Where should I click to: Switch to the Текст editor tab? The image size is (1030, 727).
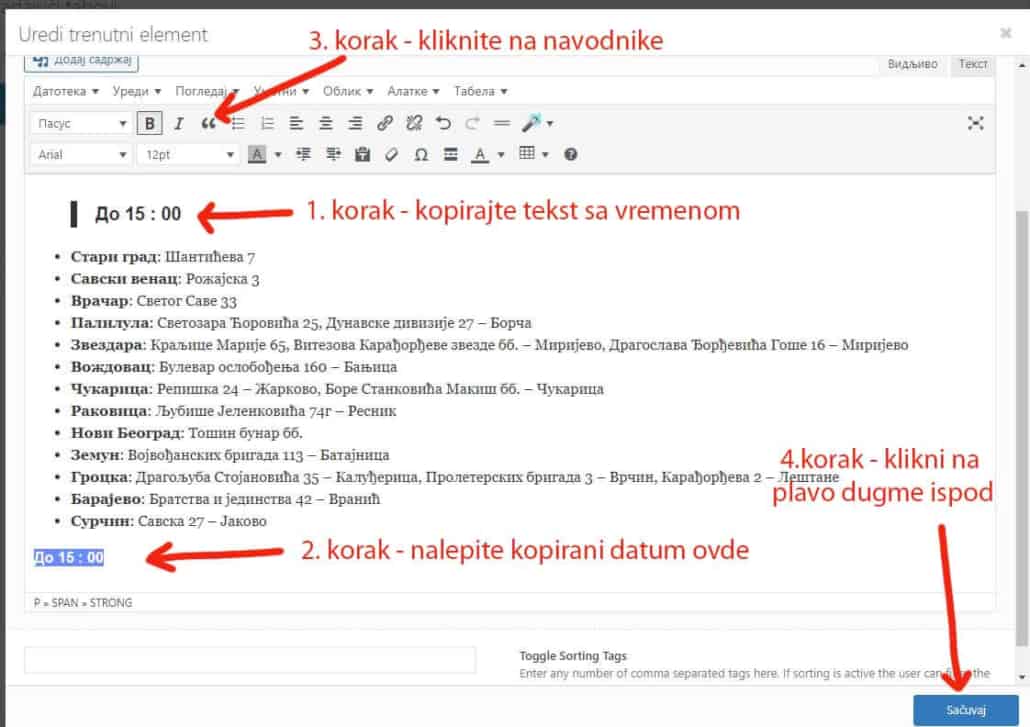coord(973,63)
